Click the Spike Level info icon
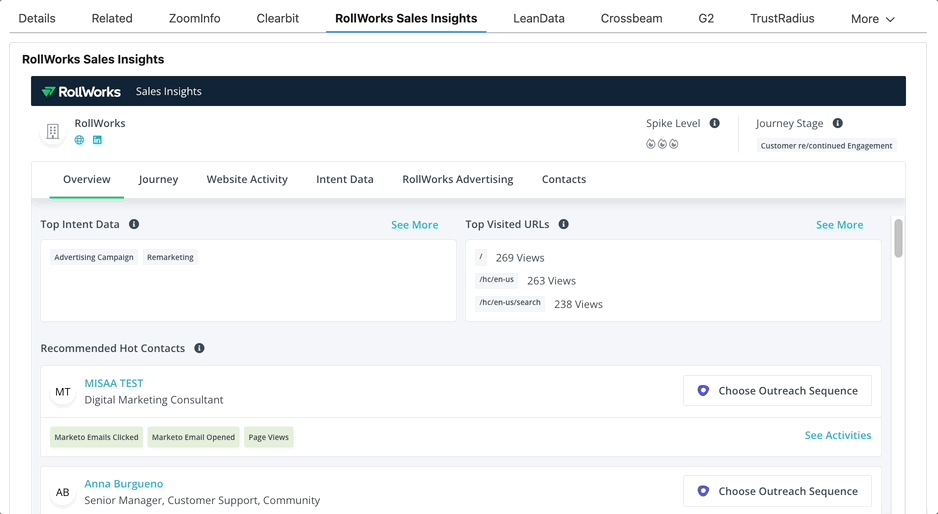 [x=714, y=123]
